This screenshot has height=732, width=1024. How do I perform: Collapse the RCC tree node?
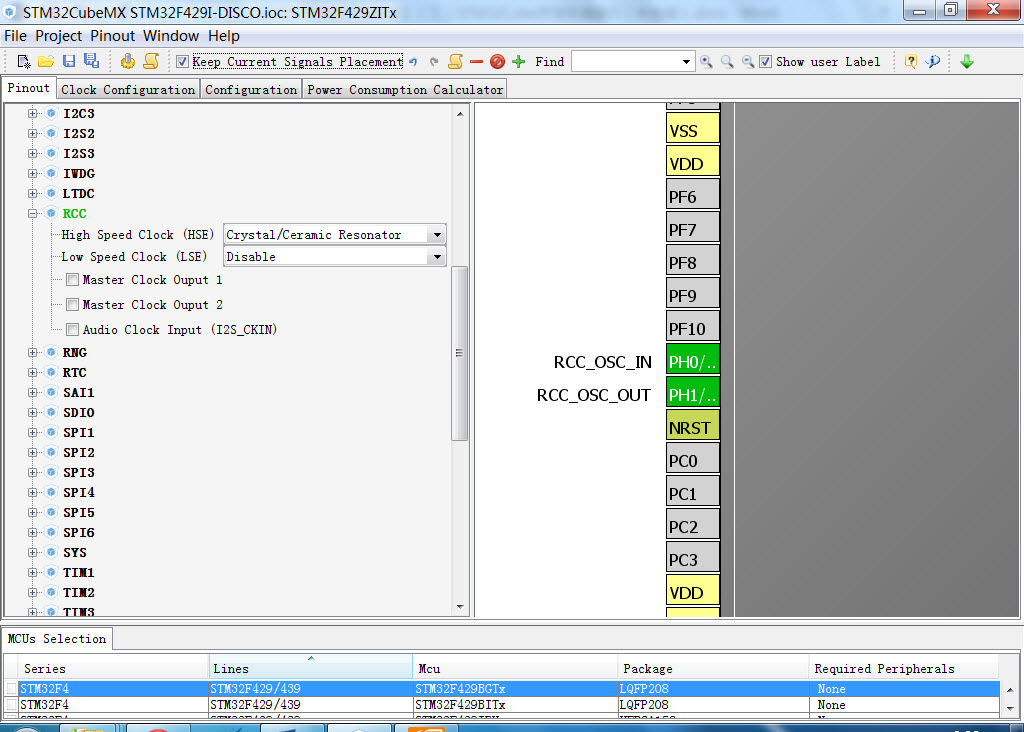pos(32,214)
